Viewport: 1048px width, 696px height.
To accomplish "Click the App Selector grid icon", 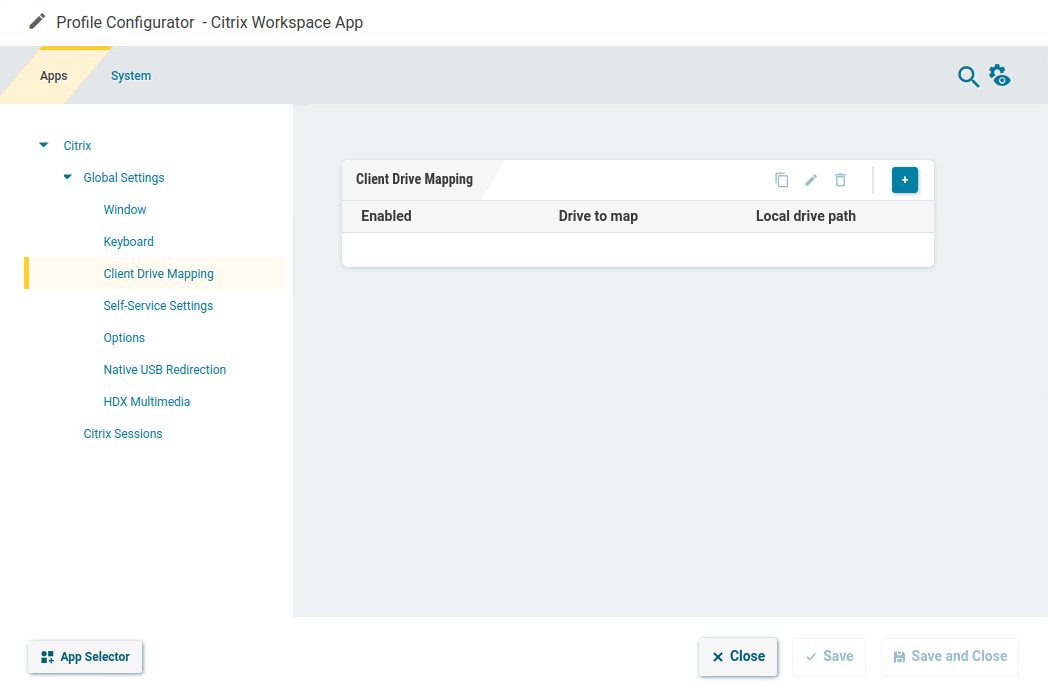I will [x=46, y=657].
